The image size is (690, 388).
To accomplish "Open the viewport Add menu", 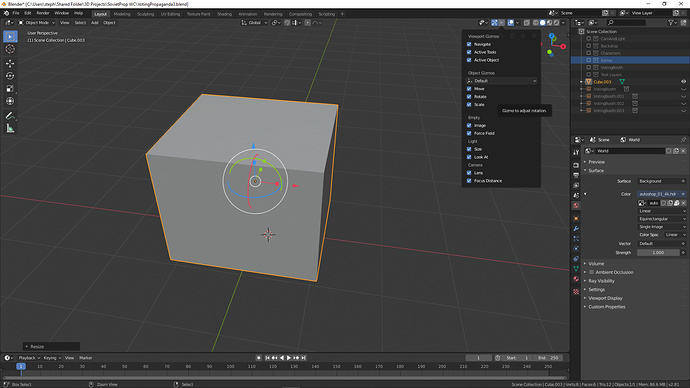I will pos(95,22).
